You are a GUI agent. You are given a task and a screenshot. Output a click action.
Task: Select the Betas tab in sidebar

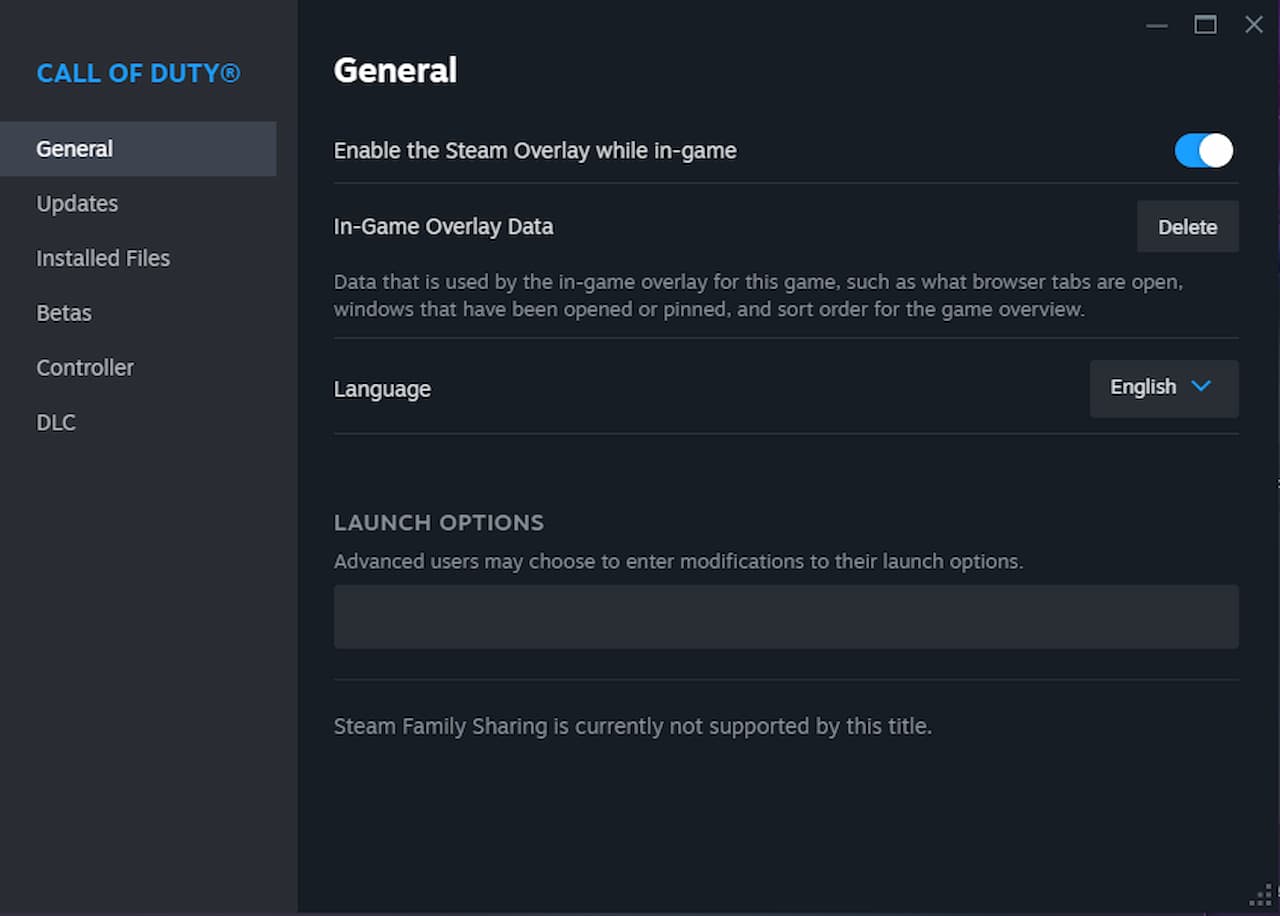click(64, 313)
